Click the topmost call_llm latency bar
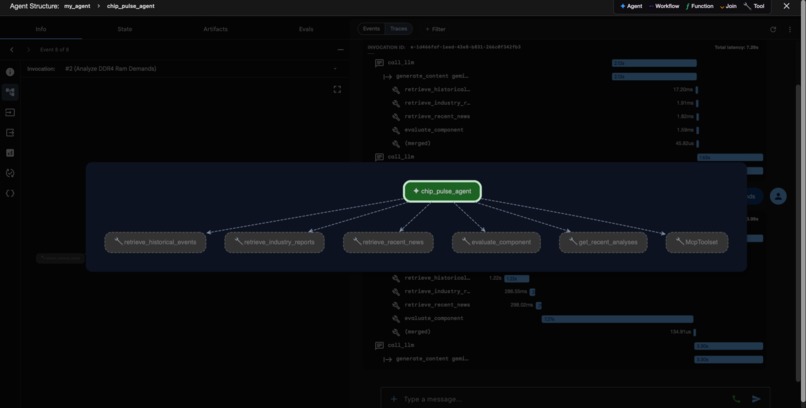The image size is (806, 408). pos(654,63)
